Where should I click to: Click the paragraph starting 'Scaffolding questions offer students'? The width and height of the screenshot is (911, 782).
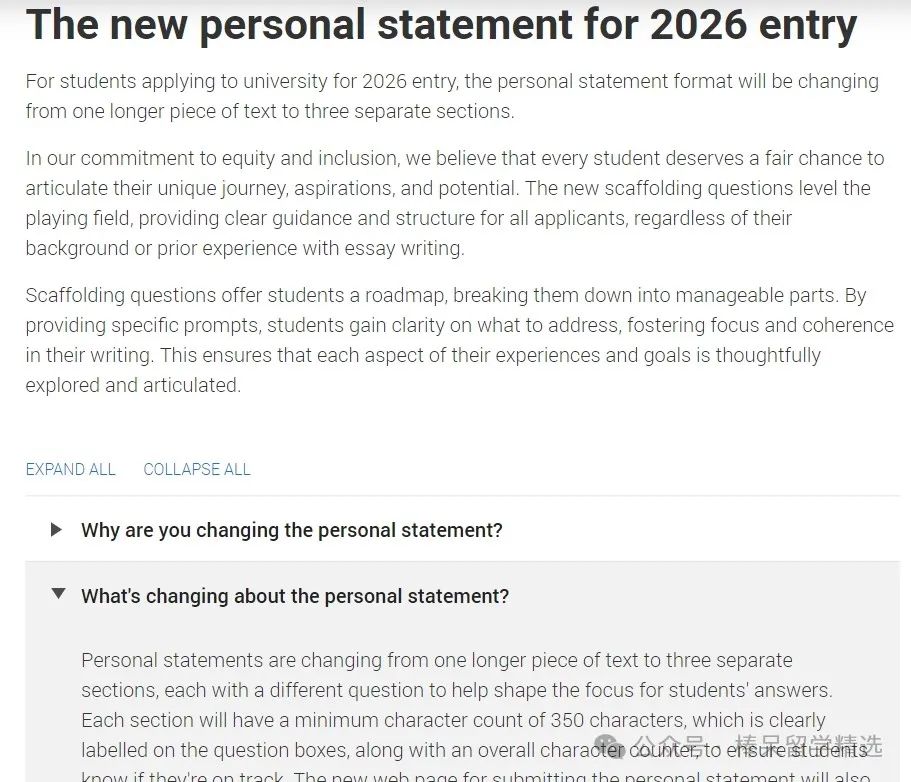(460, 340)
